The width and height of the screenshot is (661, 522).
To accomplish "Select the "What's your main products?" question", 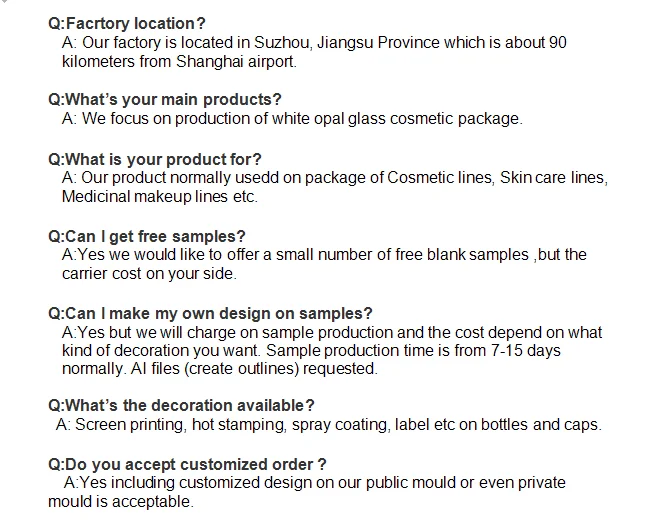I will click(165, 99).
